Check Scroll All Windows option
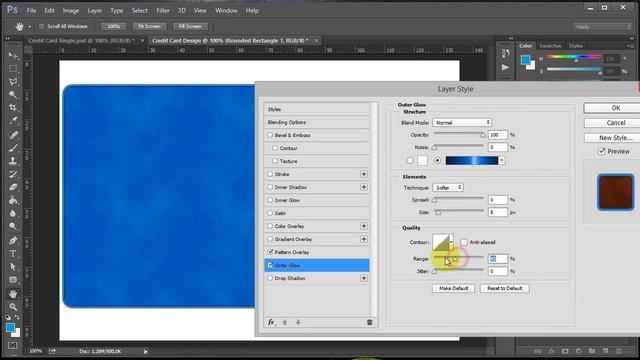This screenshot has width=640, height=360. (x=41, y=26)
